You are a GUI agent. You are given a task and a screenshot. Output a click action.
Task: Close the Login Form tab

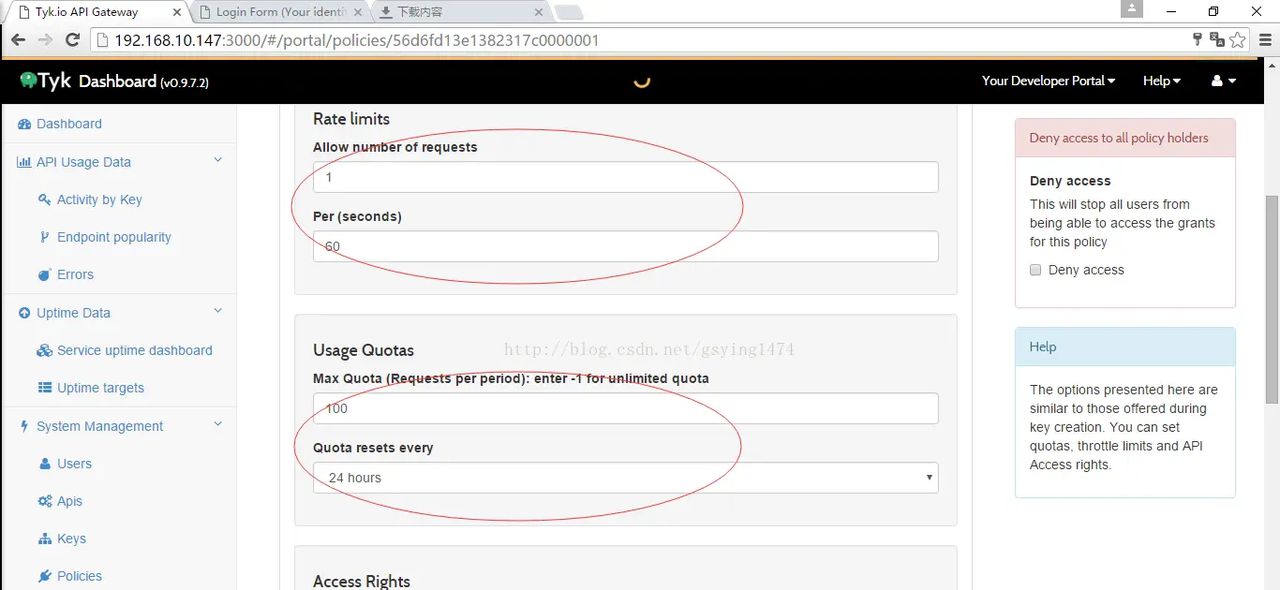358,12
